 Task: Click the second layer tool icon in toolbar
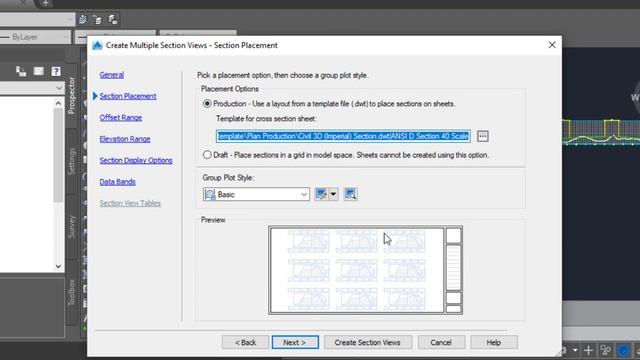[98, 19]
